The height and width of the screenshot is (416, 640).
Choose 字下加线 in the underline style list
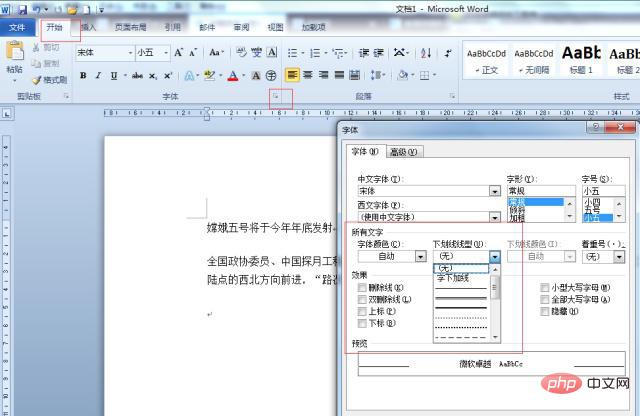456,278
